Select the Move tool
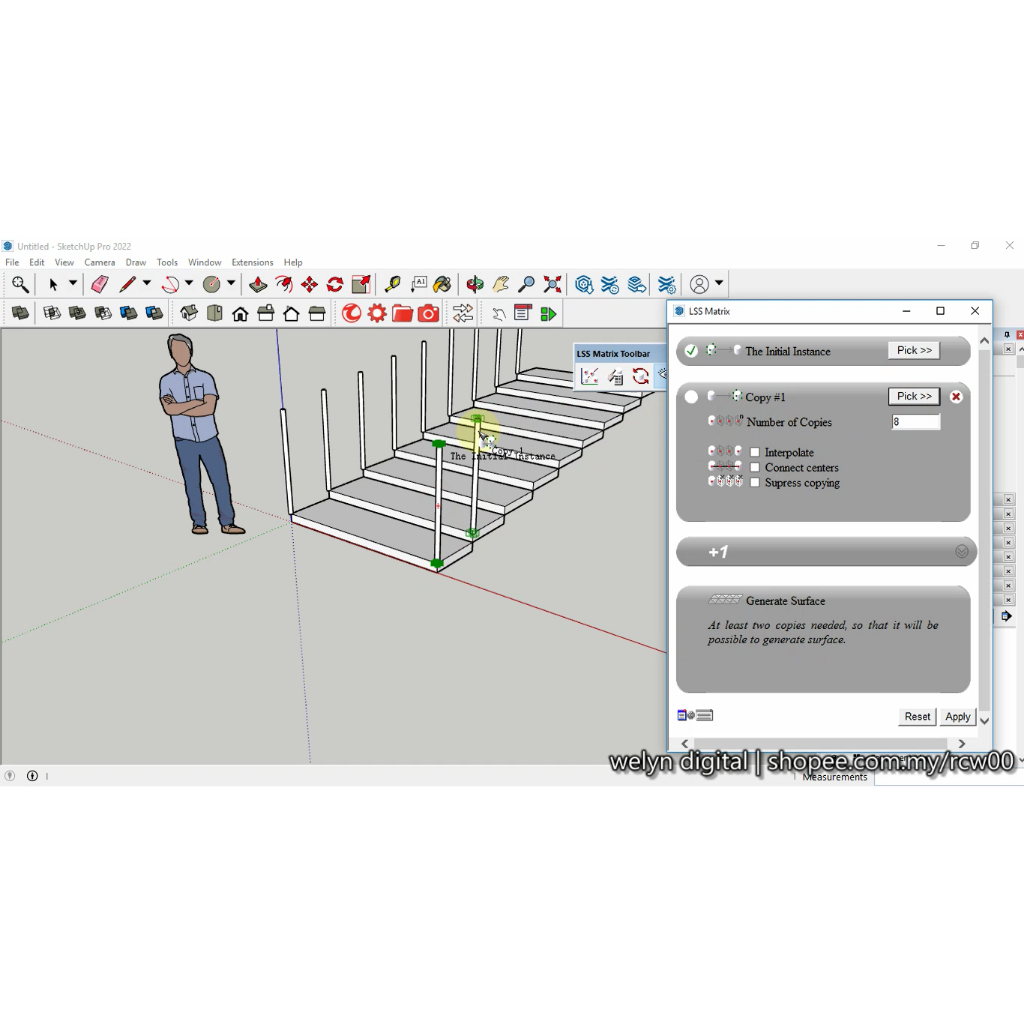Image resolution: width=1024 pixels, height=1024 pixels. [x=309, y=284]
